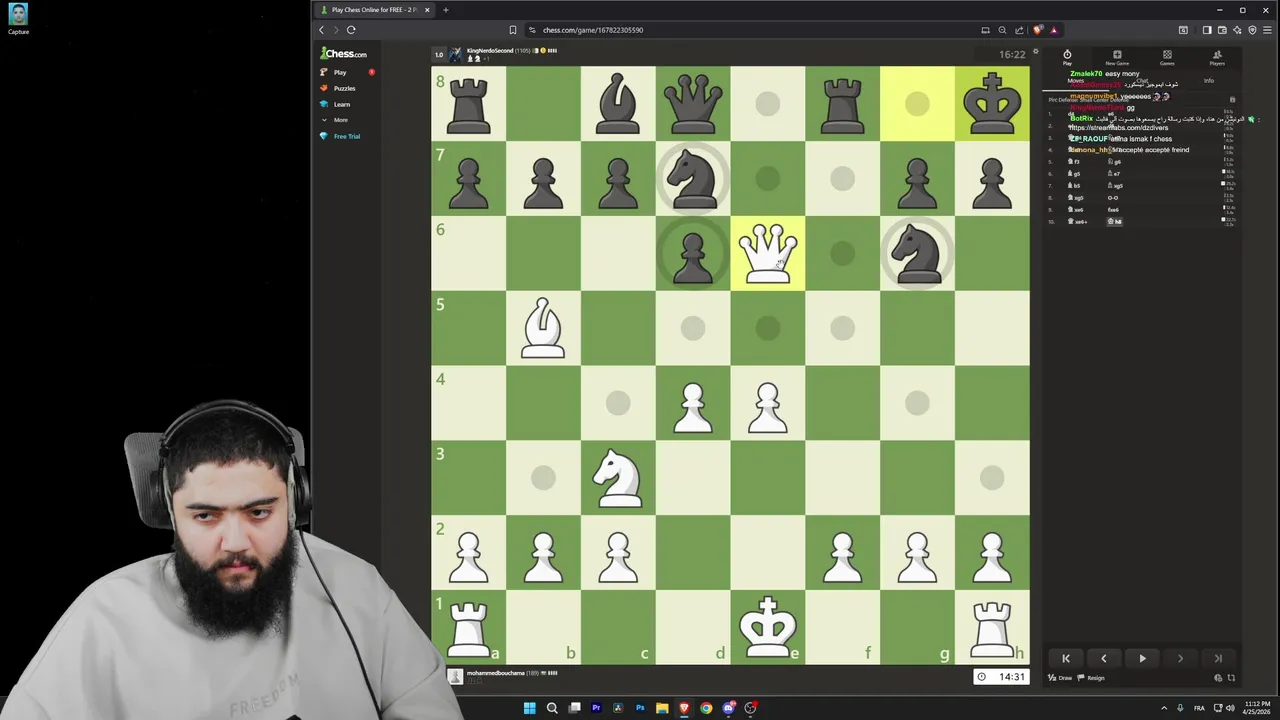Image resolution: width=1280 pixels, height=720 pixels.
Task: Select move 10 h8 in move list
Action: (x=1117, y=221)
